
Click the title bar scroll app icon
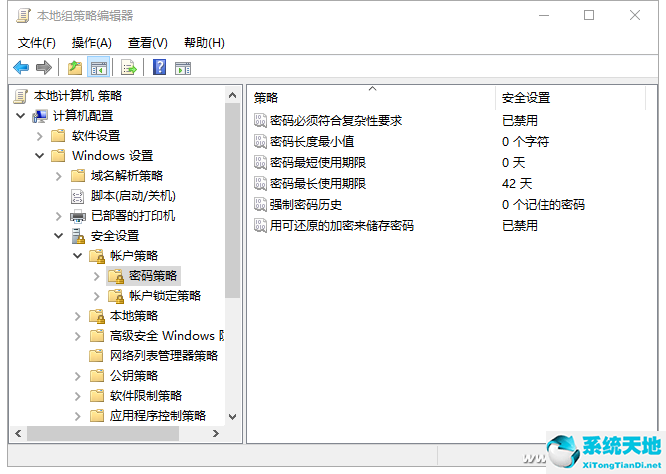23,16
